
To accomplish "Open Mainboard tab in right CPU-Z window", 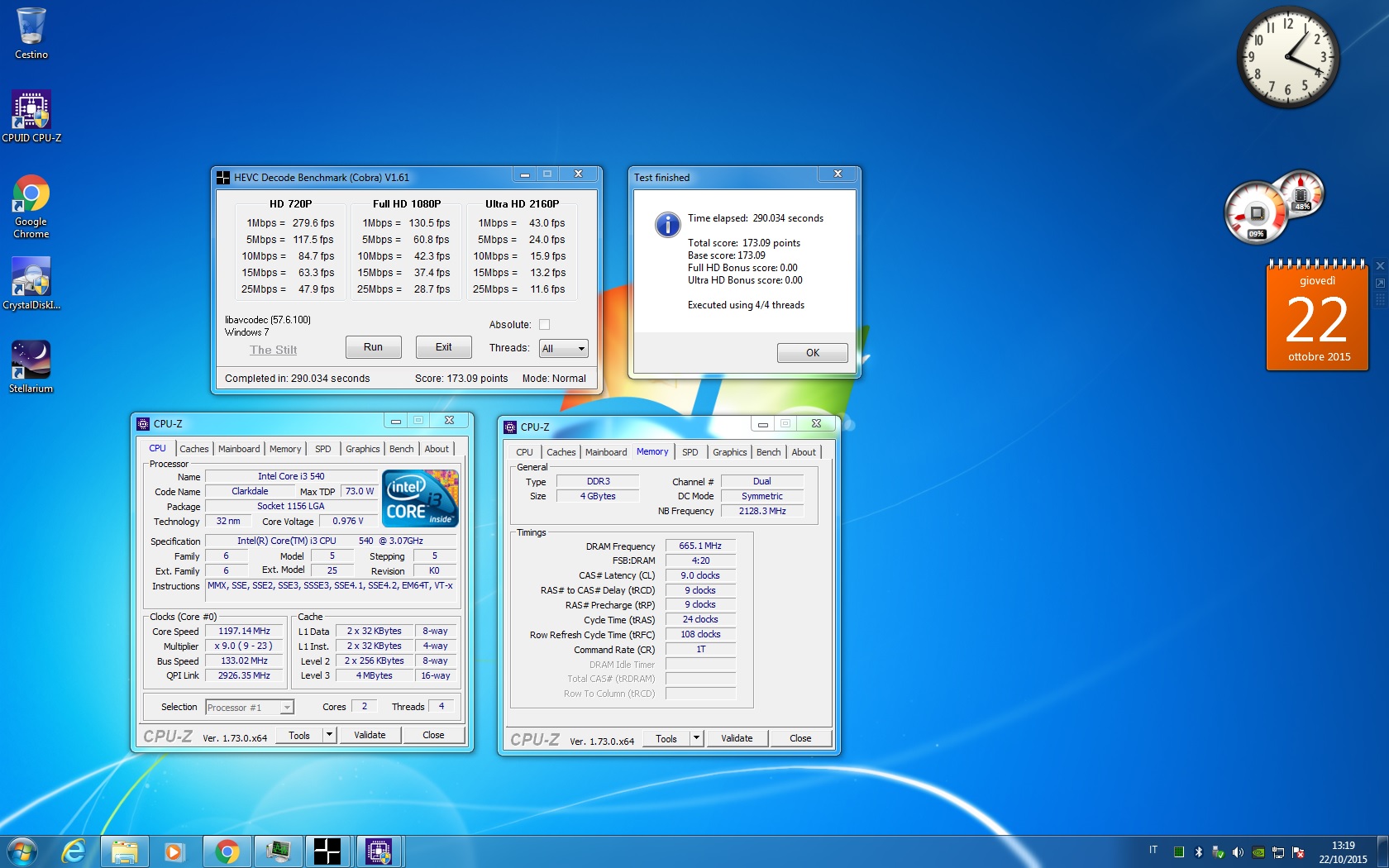I will 606,452.
